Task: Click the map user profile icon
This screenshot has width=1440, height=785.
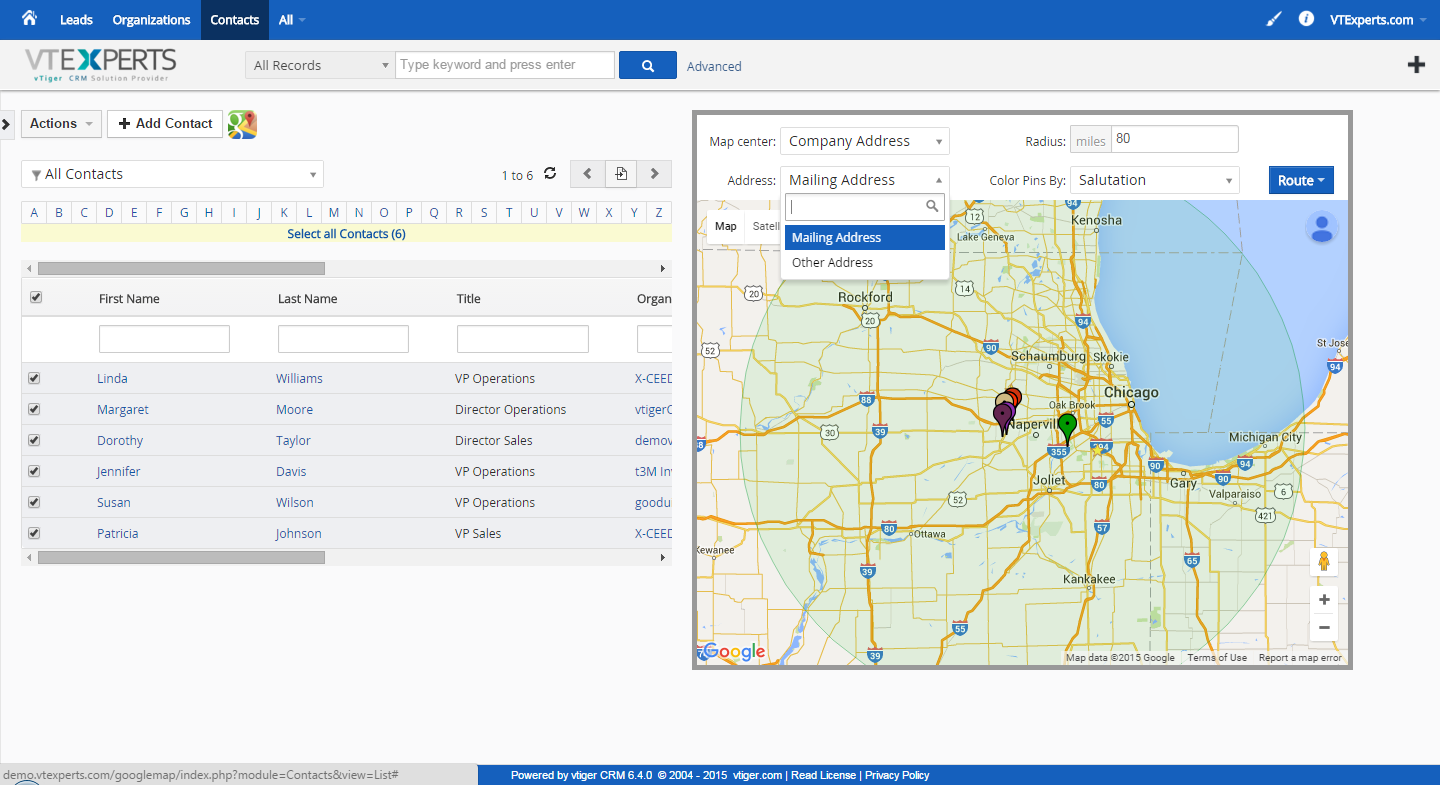Action: (1322, 228)
